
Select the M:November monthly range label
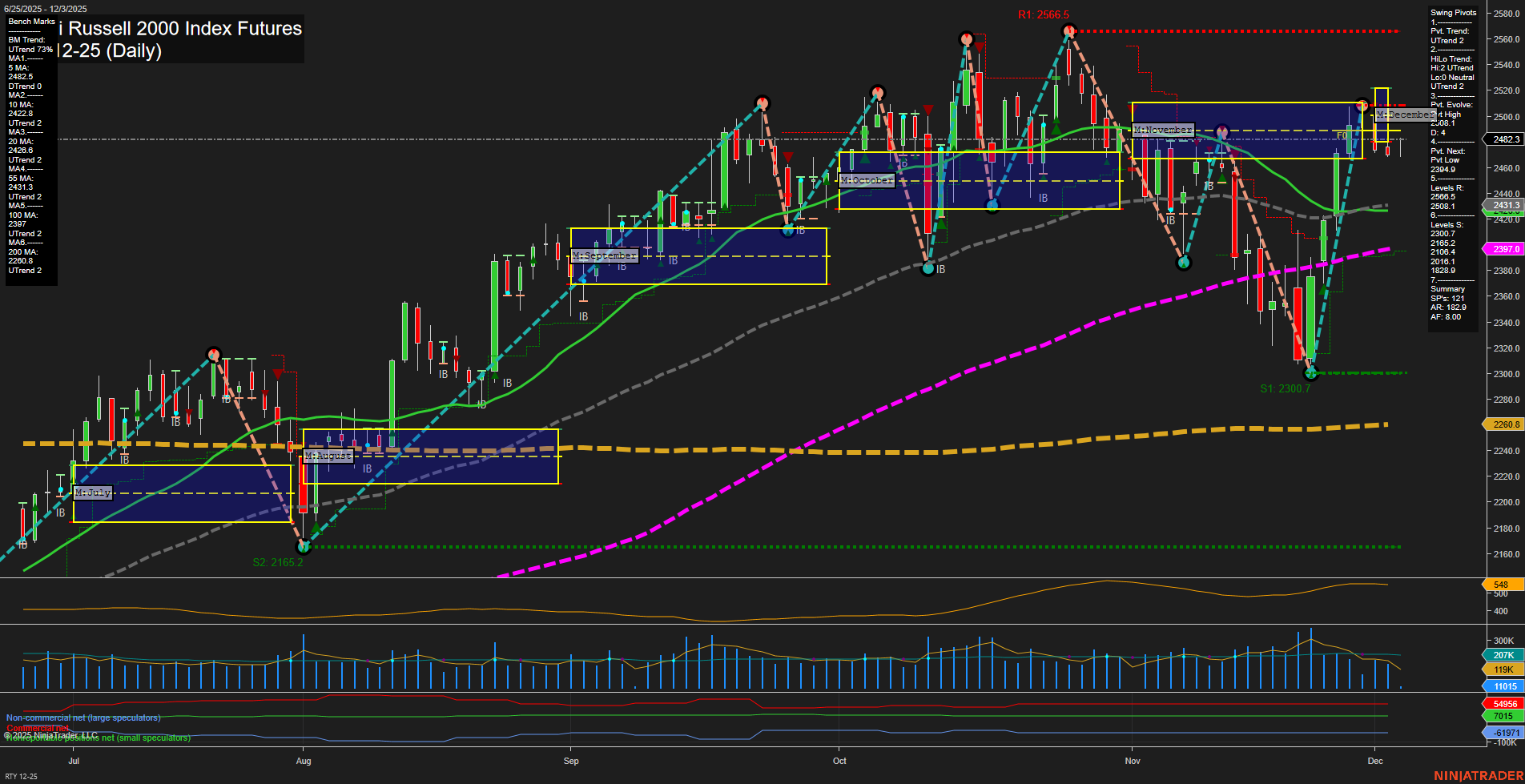[1163, 130]
